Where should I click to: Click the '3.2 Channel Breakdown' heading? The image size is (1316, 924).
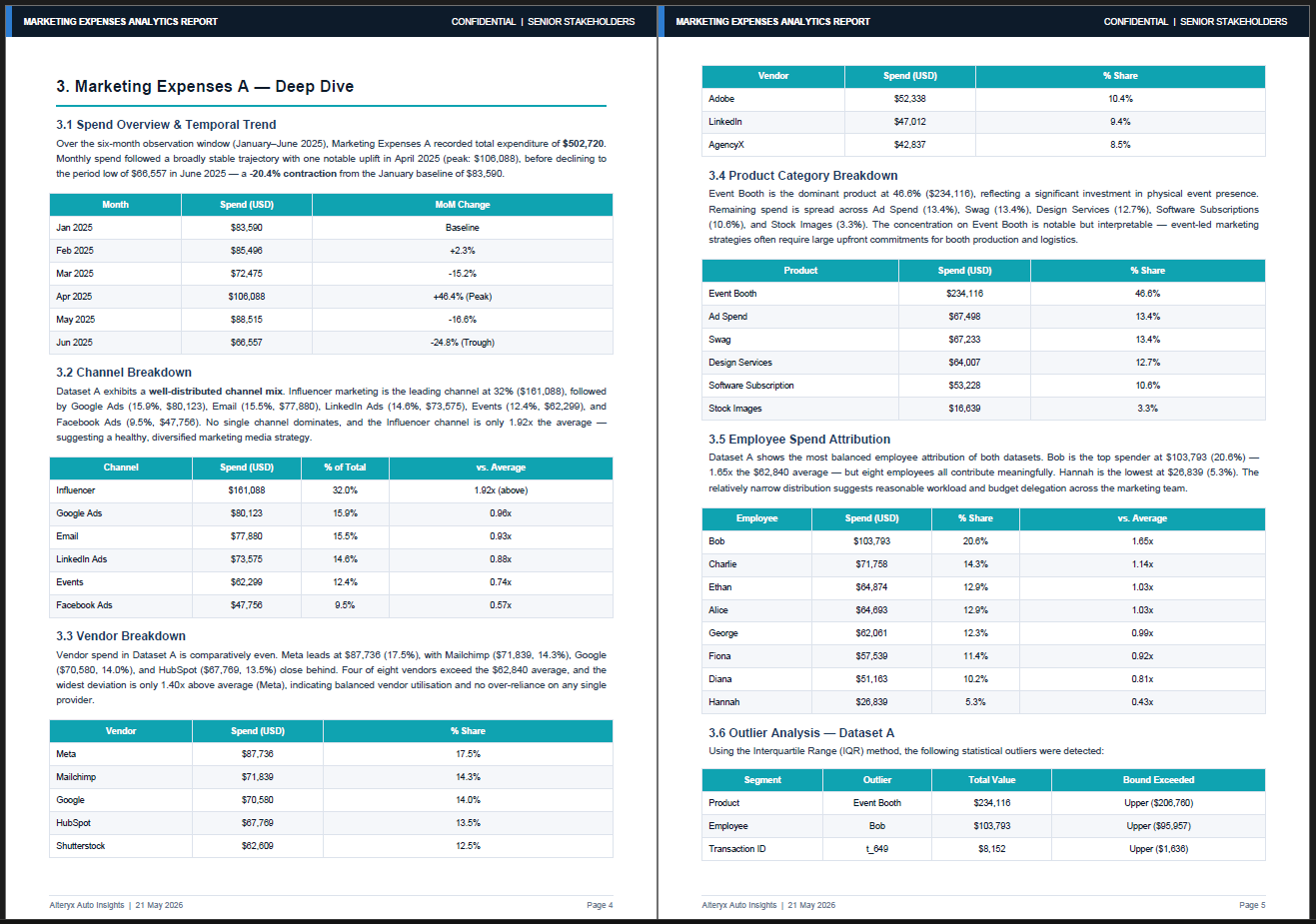124,373
